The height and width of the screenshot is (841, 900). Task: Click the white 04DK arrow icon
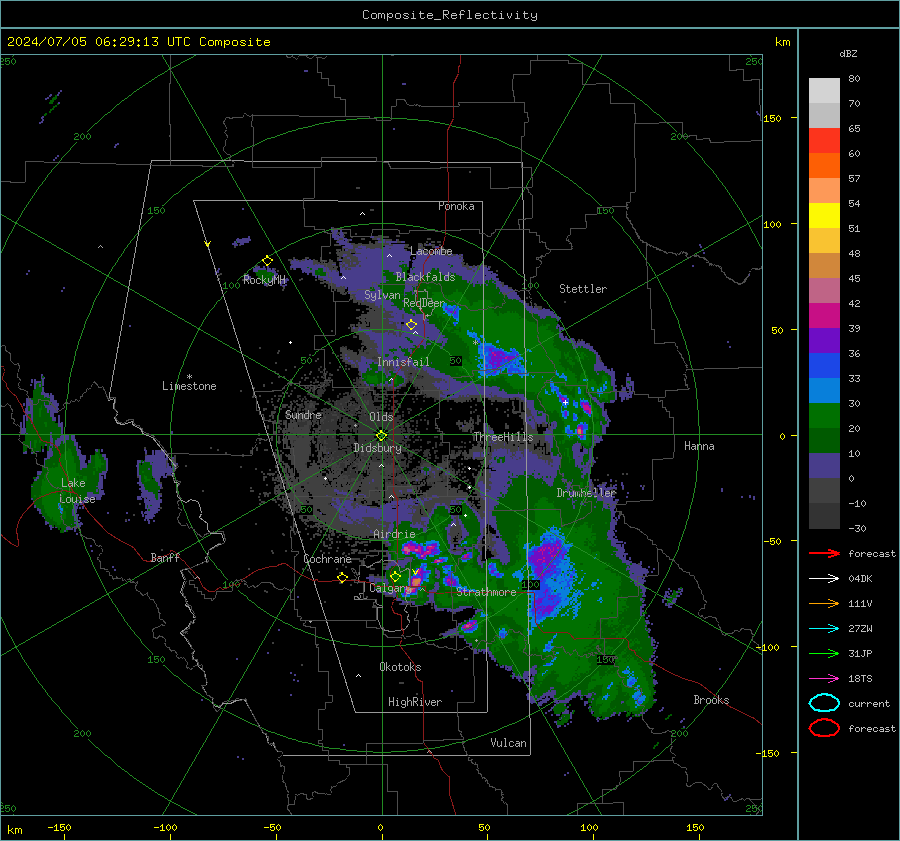pos(824,579)
